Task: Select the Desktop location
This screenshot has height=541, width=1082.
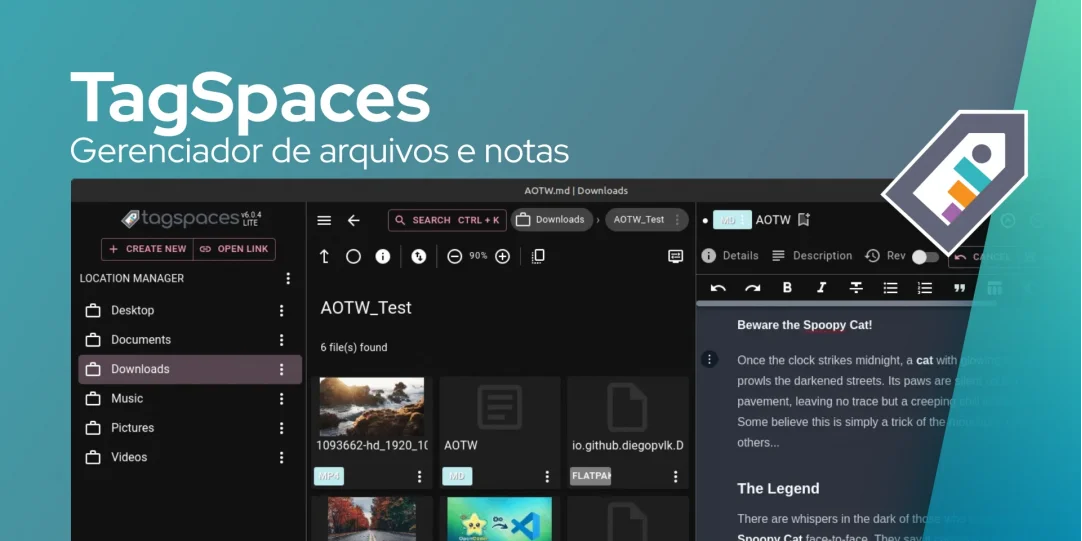Action: click(190, 311)
